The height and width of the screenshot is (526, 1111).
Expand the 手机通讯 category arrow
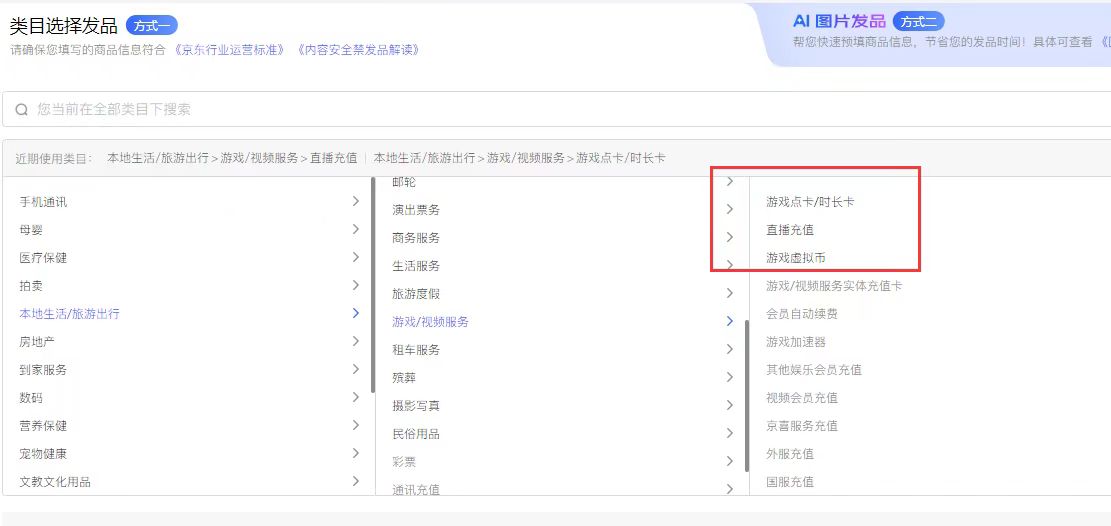(356, 202)
